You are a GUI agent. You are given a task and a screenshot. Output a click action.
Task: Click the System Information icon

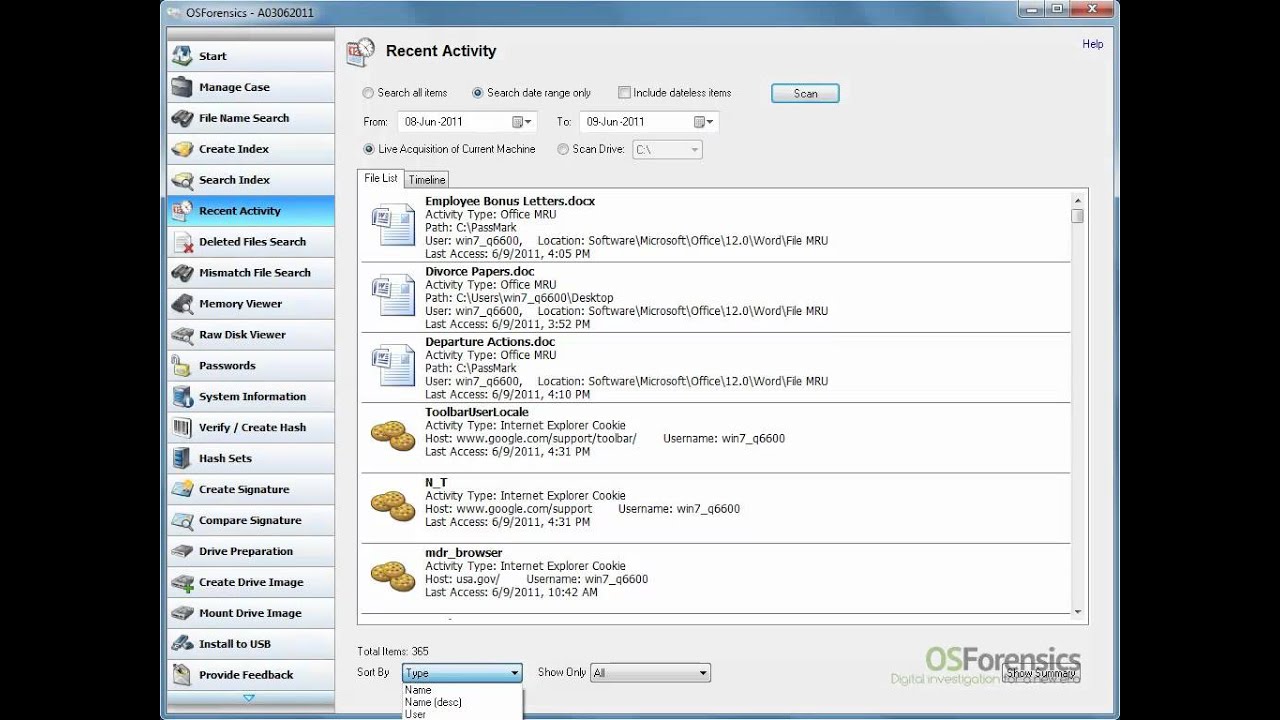pyautogui.click(x=182, y=397)
